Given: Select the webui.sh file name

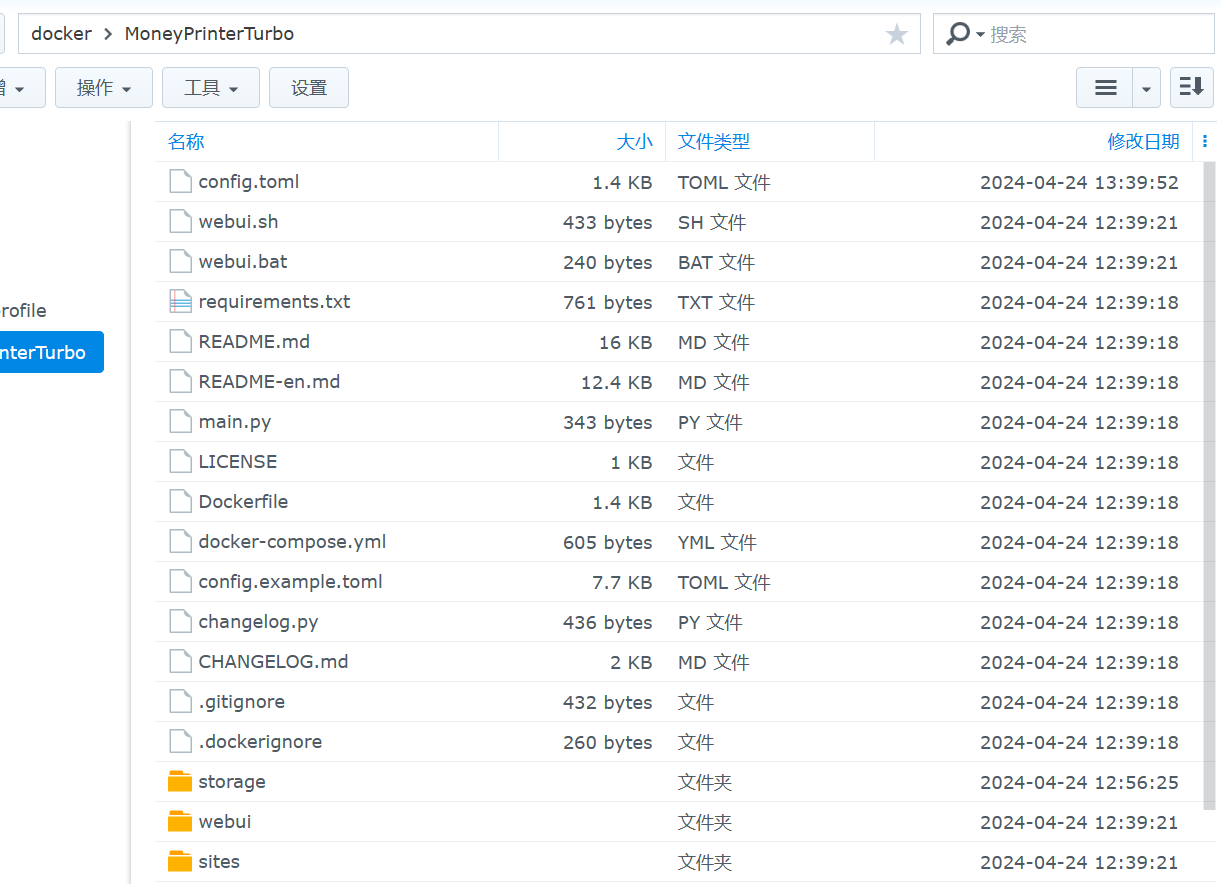Looking at the screenshot, I should (x=238, y=222).
